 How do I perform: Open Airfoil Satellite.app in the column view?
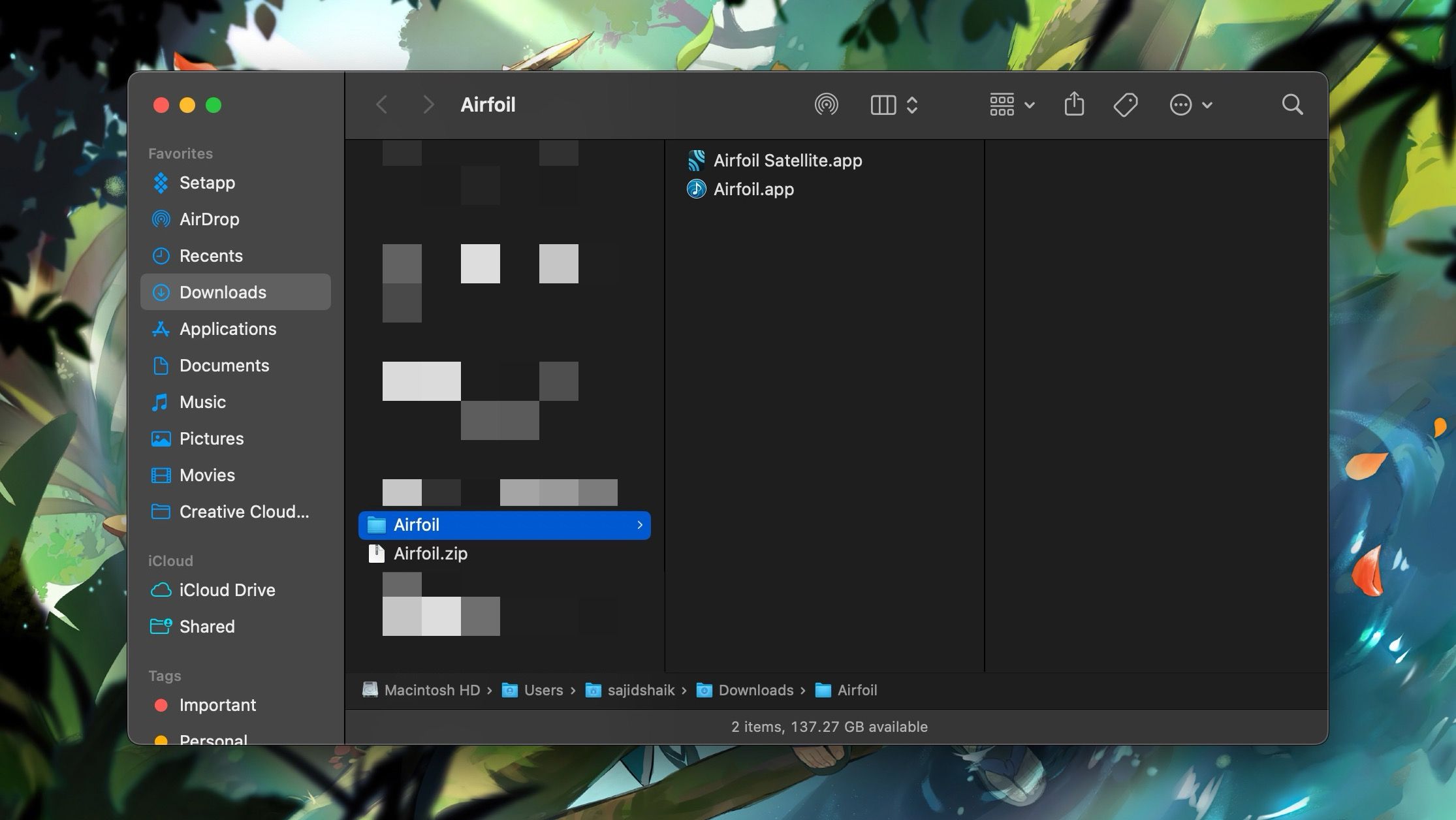pyautogui.click(x=787, y=160)
